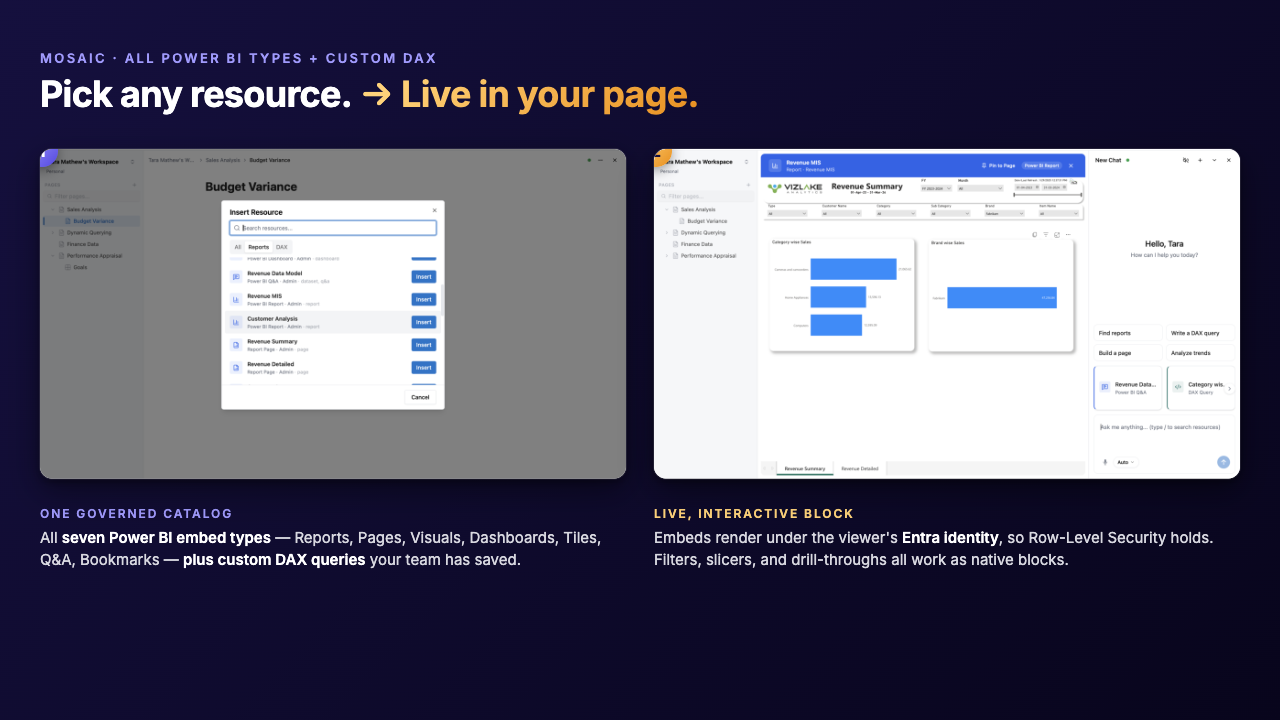Click the Revenue Data Model Q&A icon in Insert Resource
The image size is (1280, 720).
[236, 277]
